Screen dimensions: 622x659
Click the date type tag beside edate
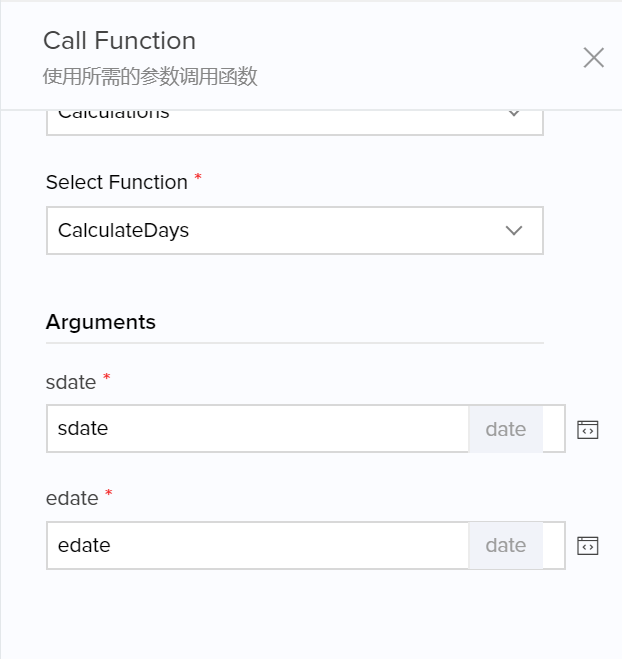(x=505, y=545)
